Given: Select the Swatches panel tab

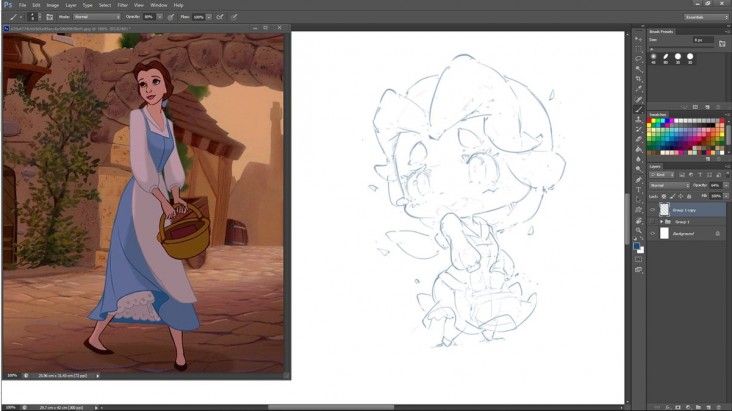Looking at the screenshot, I should [658, 114].
